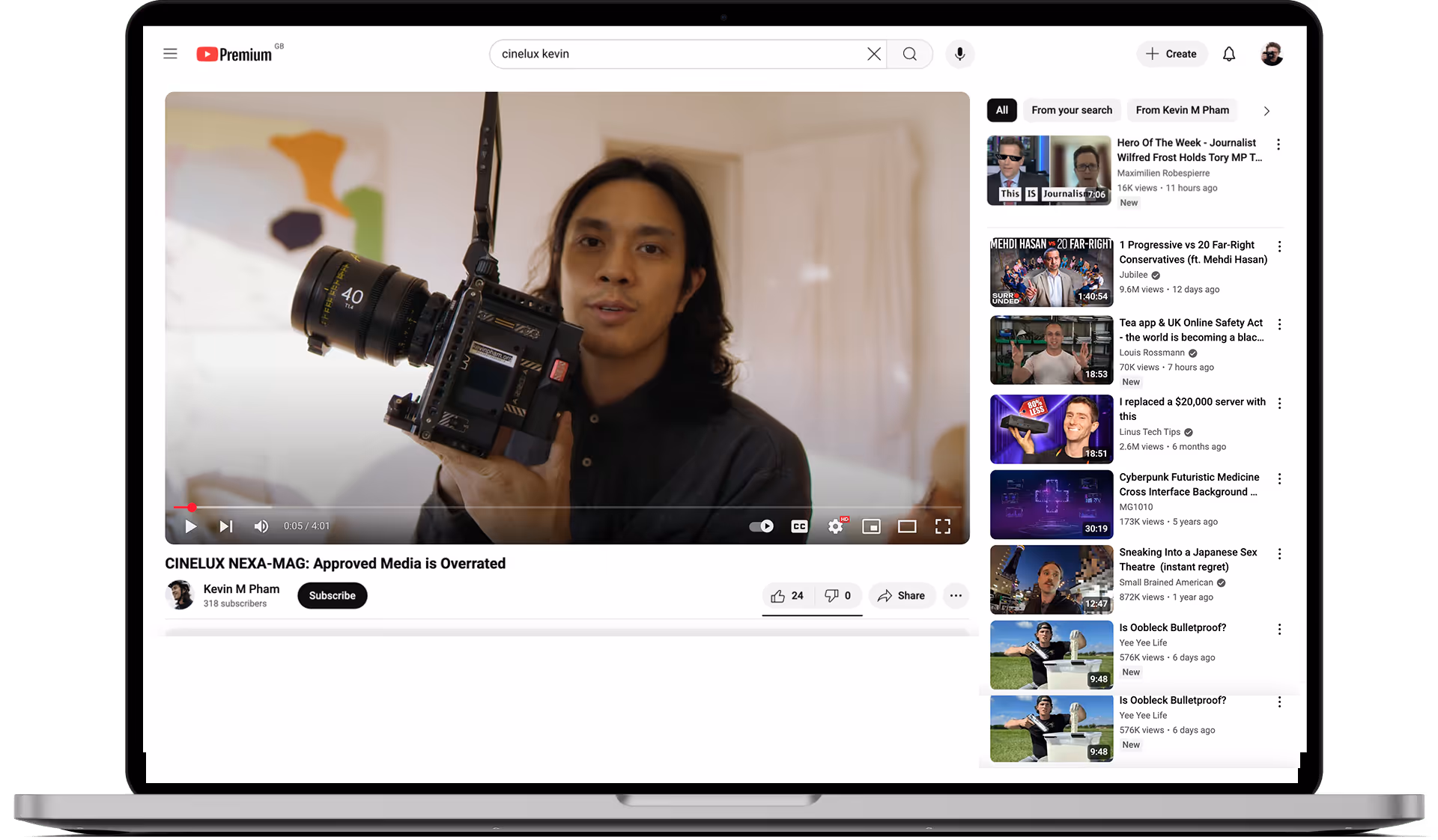Click the video progress bar
The height and width of the screenshot is (840, 1438).
click(524, 508)
